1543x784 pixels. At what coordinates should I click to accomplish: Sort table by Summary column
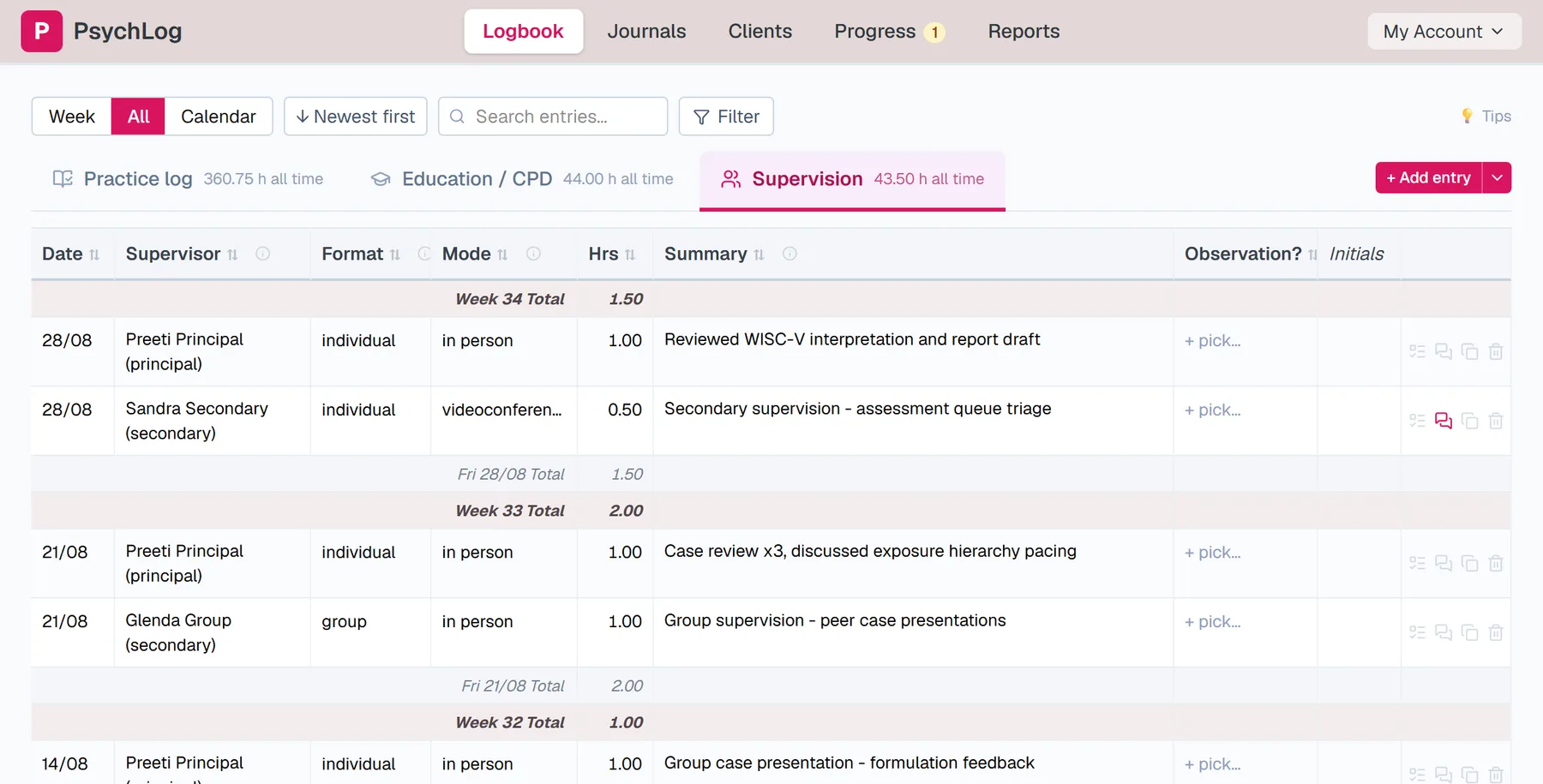[759, 254]
